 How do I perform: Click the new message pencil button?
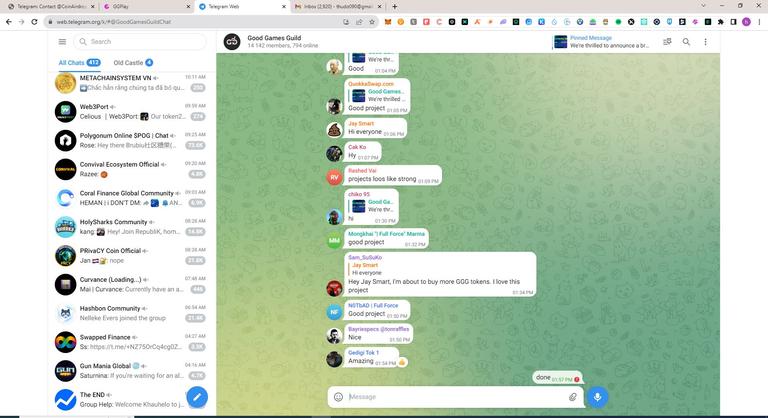197,397
